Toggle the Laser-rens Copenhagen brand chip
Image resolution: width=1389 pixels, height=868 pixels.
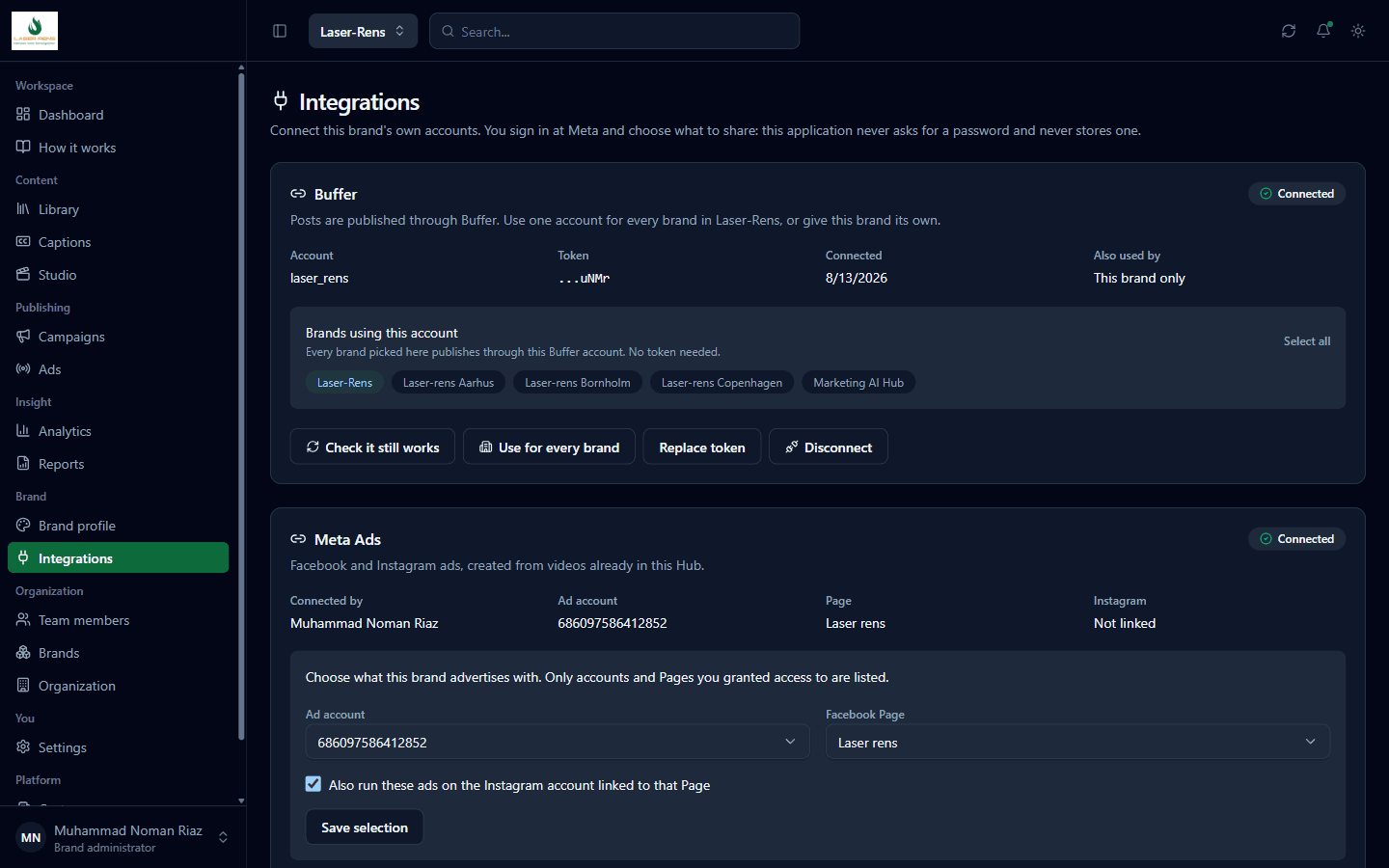(x=722, y=383)
